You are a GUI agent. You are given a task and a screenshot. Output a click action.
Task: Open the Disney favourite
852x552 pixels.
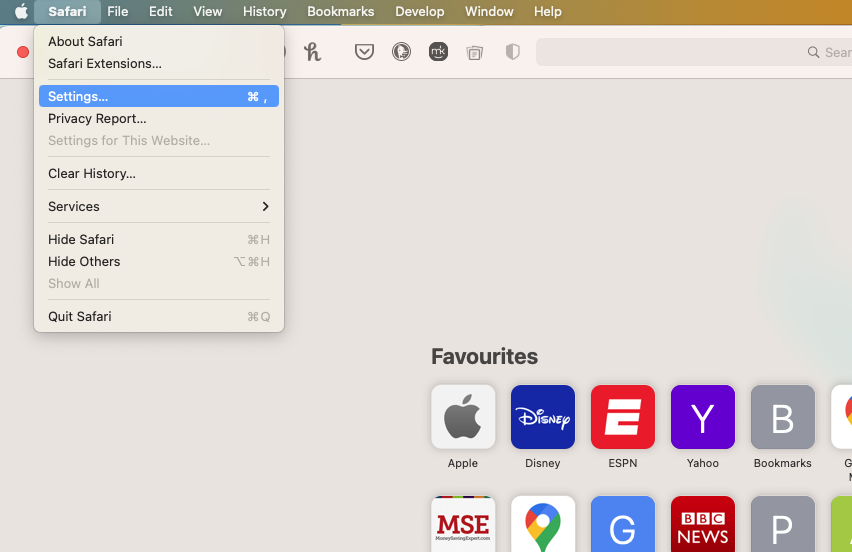point(543,417)
